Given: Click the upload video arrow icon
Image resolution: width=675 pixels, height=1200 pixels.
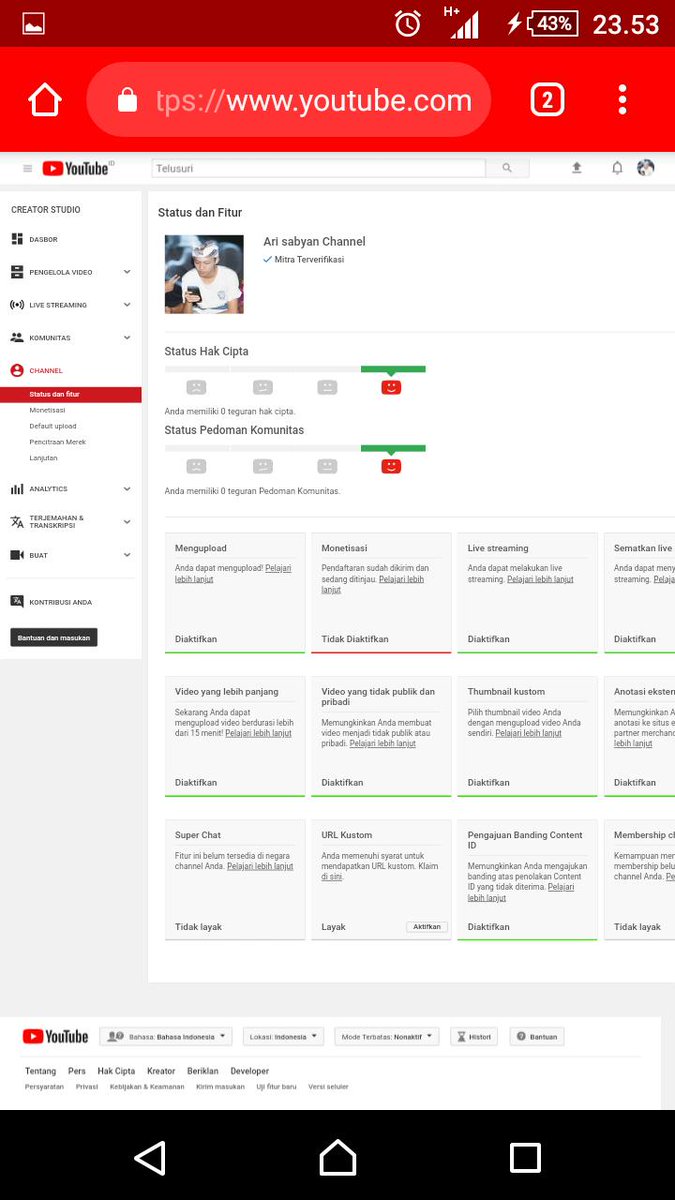Looking at the screenshot, I should (x=577, y=168).
